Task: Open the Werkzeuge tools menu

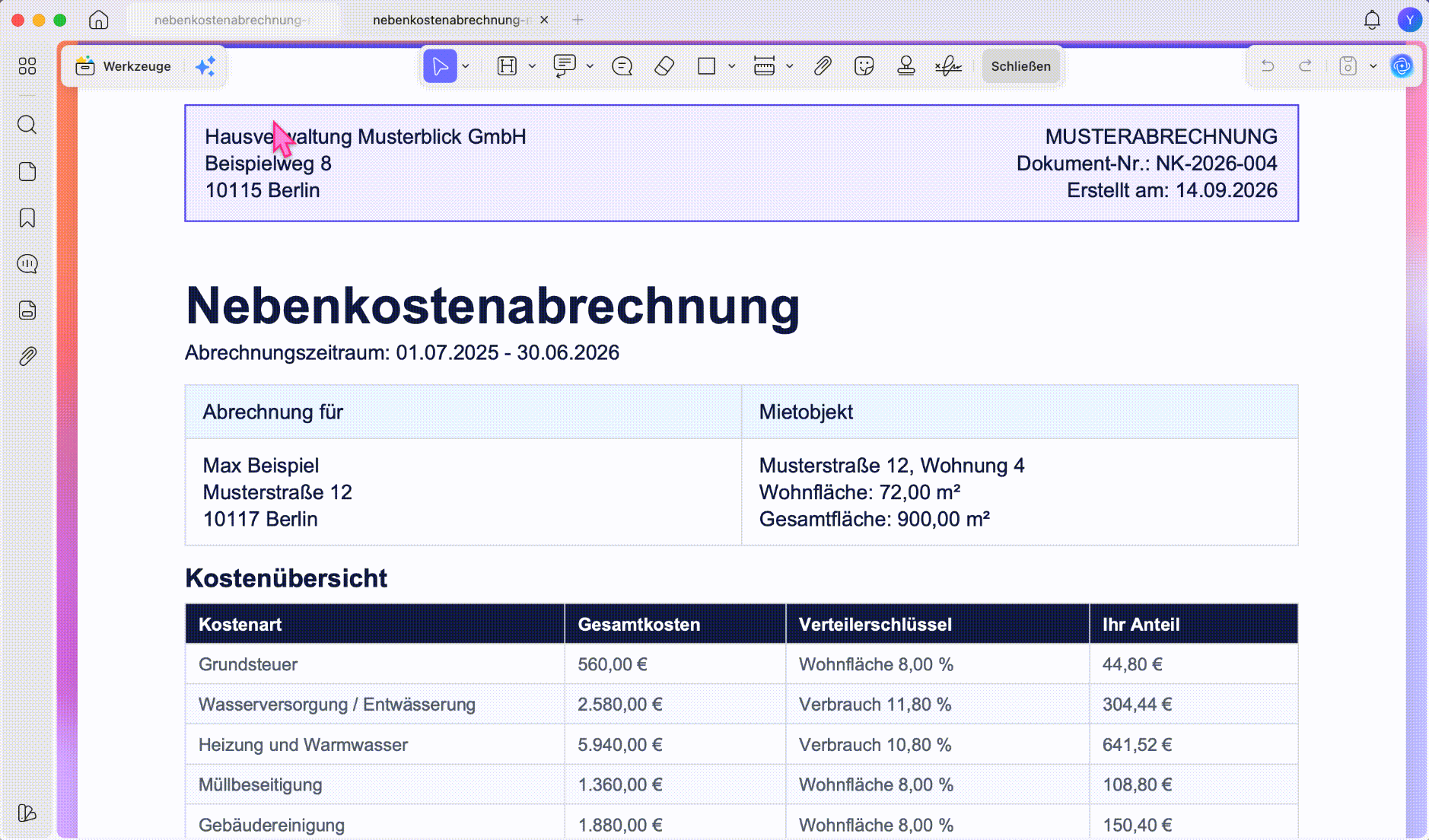Action: [x=123, y=66]
